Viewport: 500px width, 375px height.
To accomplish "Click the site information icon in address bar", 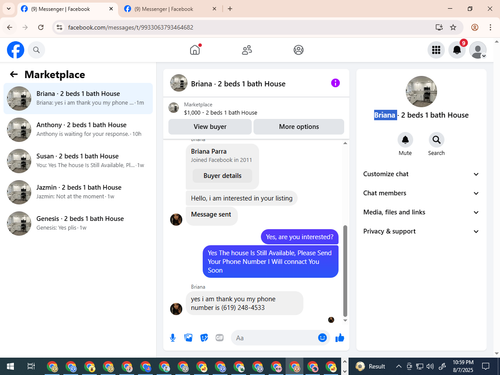I will tap(59, 27).
